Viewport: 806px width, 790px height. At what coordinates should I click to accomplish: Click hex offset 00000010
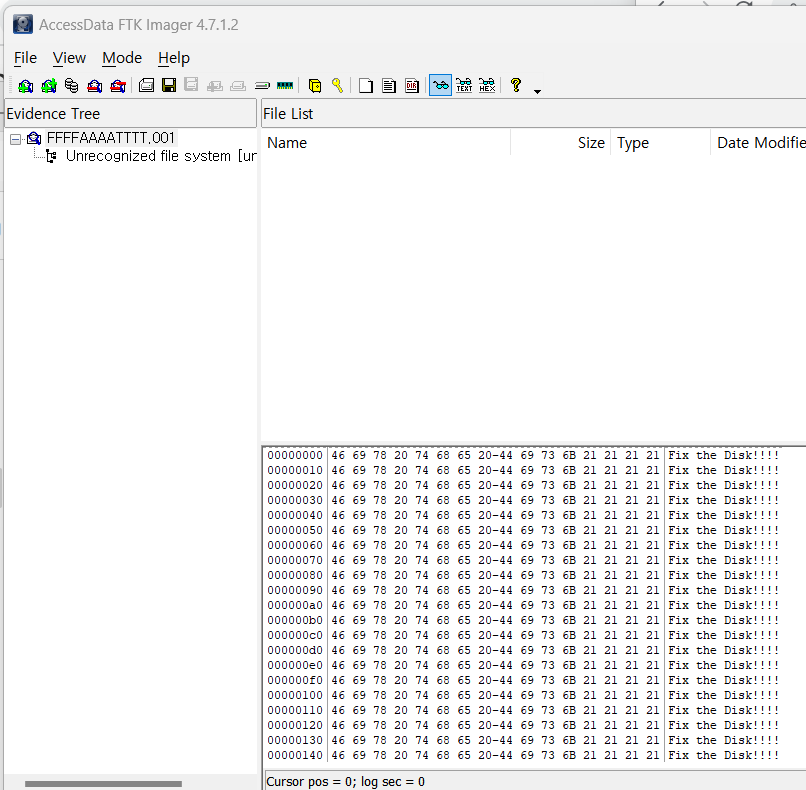pyautogui.click(x=295, y=470)
